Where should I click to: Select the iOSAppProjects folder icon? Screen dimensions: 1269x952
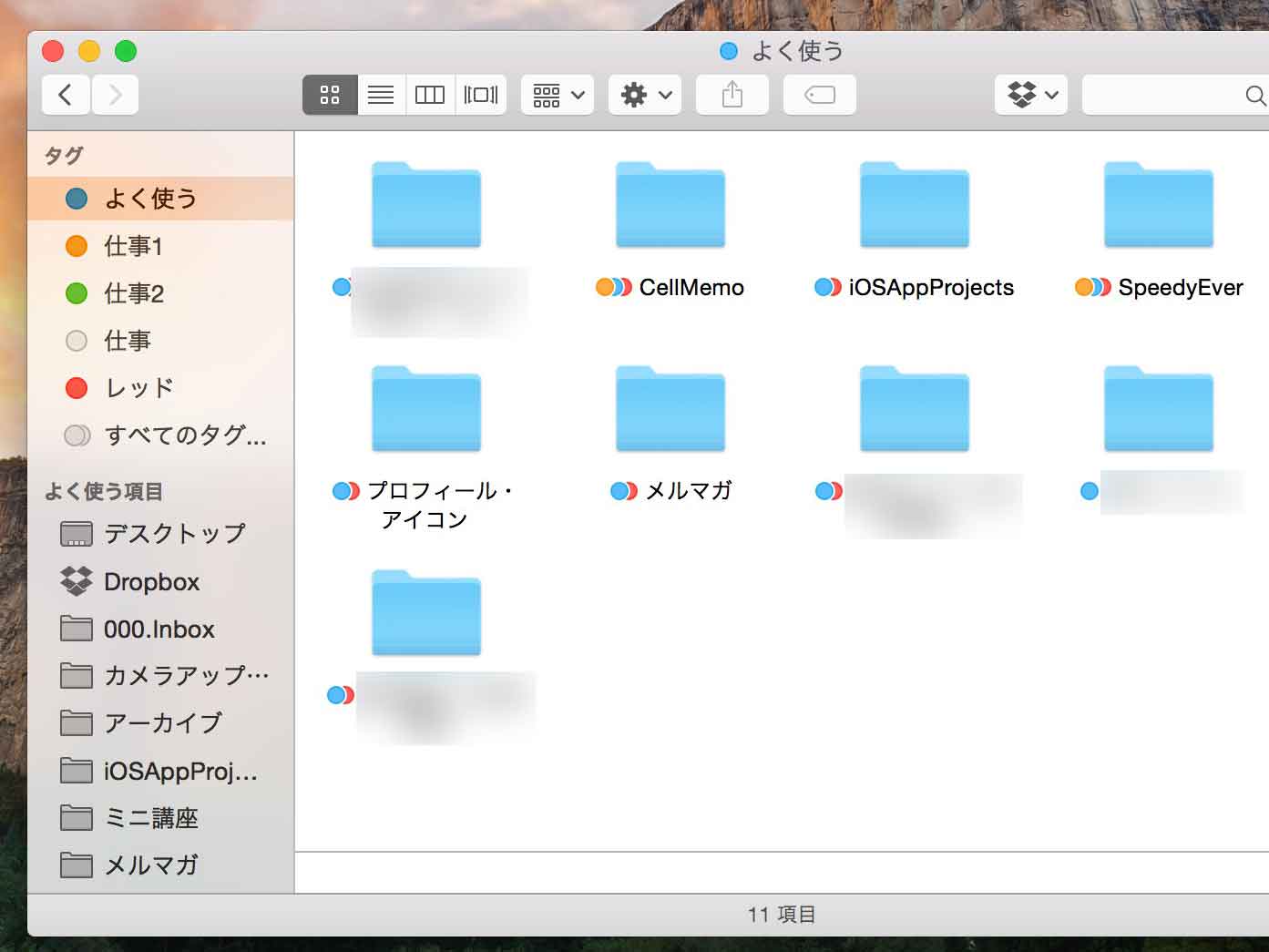tap(915, 205)
